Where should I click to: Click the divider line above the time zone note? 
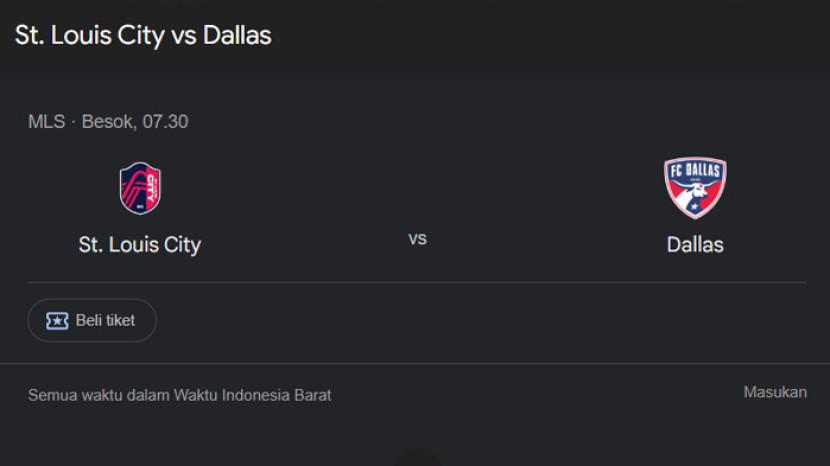417,363
